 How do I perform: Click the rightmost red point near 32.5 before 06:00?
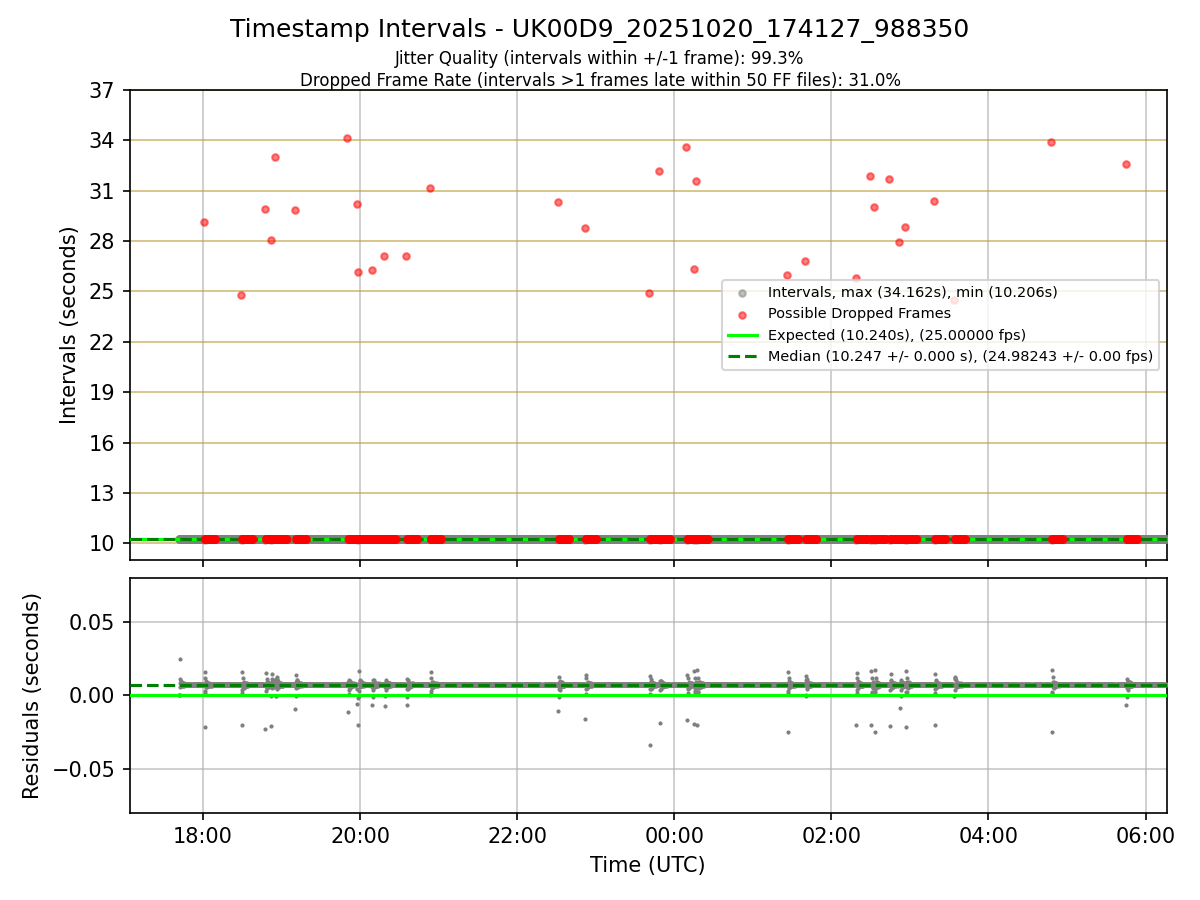pos(1126,164)
